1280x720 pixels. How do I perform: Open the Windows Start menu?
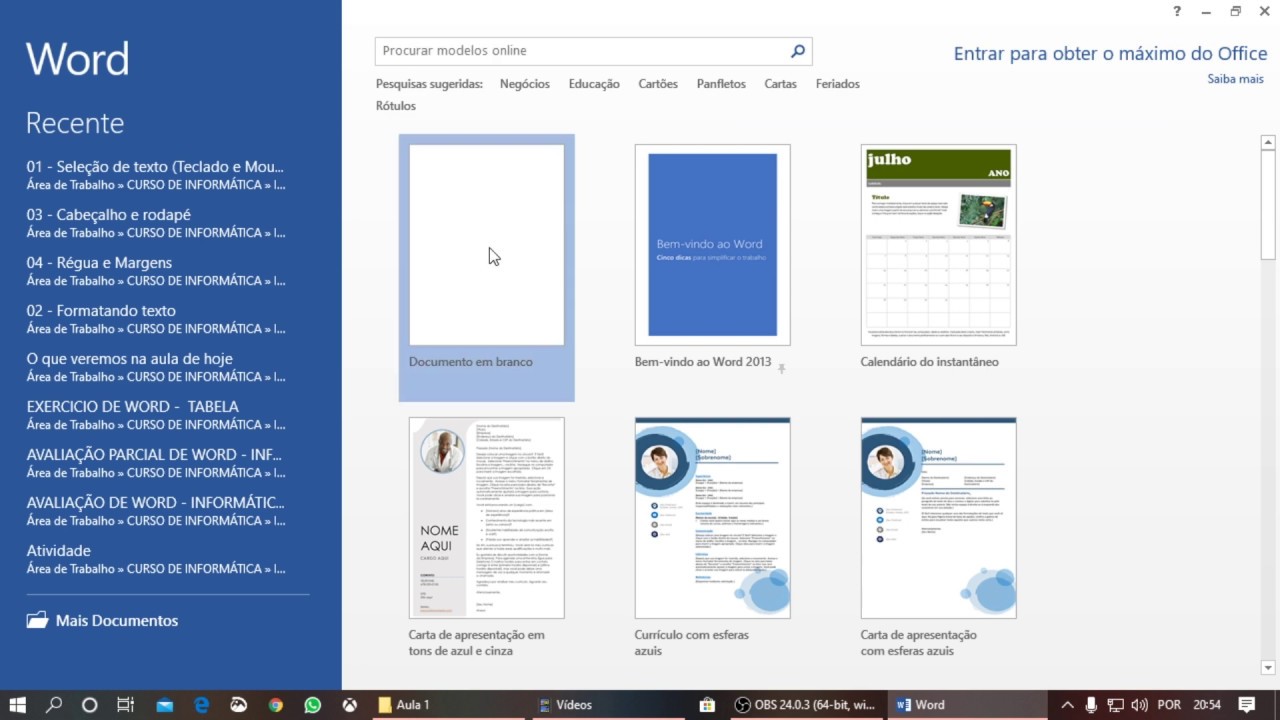(x=18, y=705)
